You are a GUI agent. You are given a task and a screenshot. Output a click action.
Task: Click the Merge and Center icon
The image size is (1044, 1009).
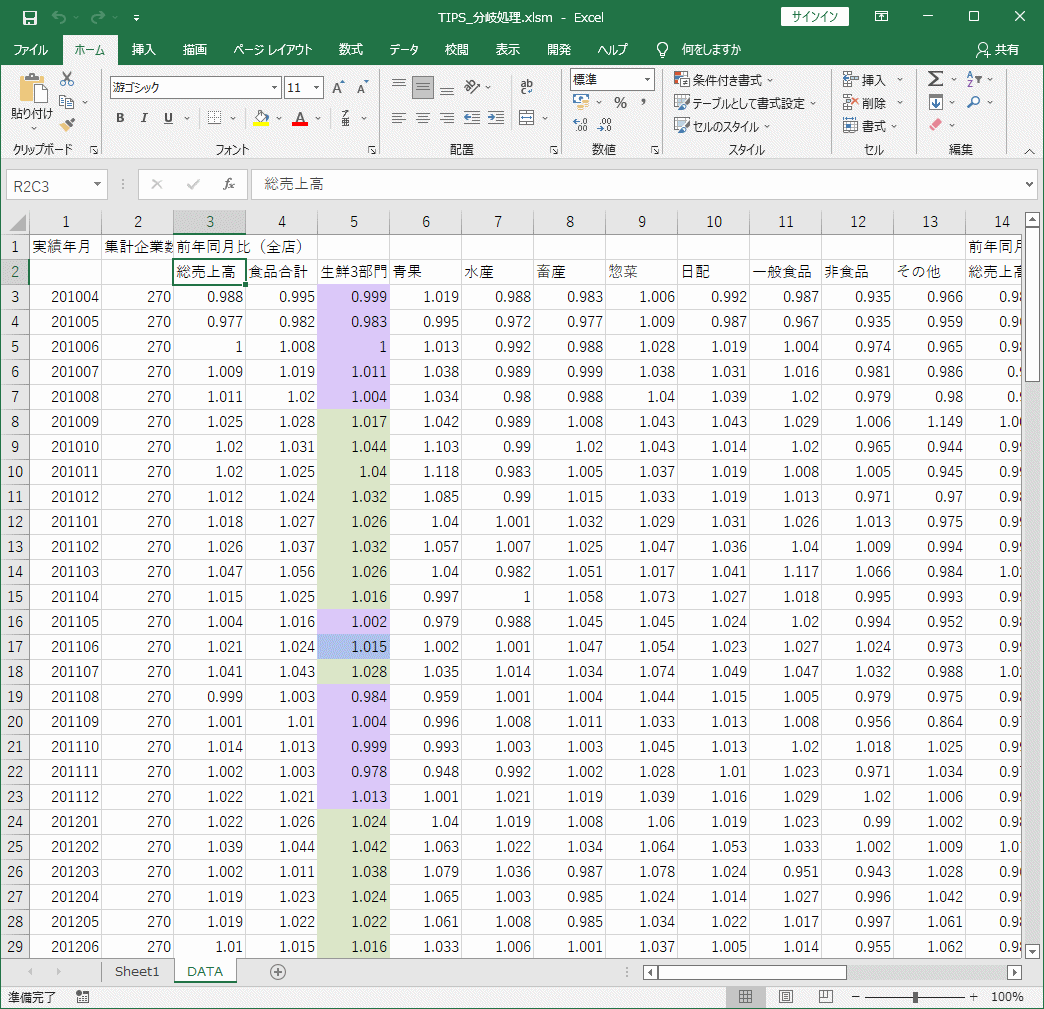[x=527, y=118]
